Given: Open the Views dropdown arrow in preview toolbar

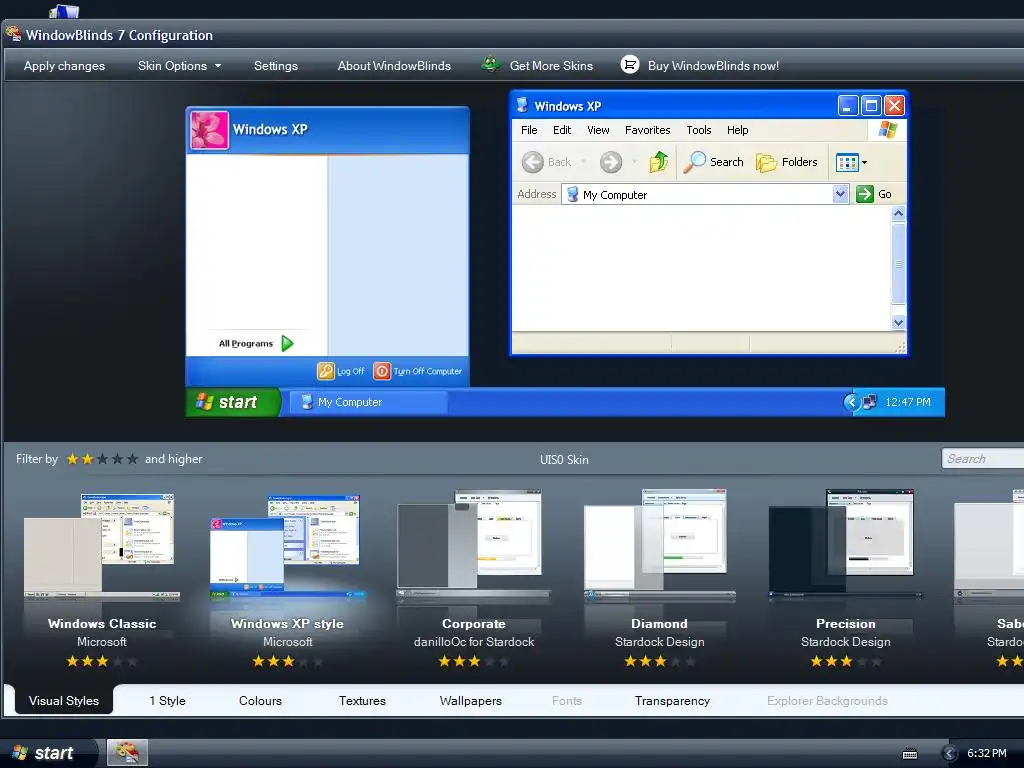Looking at the screenshot, I should click(865, 163).
